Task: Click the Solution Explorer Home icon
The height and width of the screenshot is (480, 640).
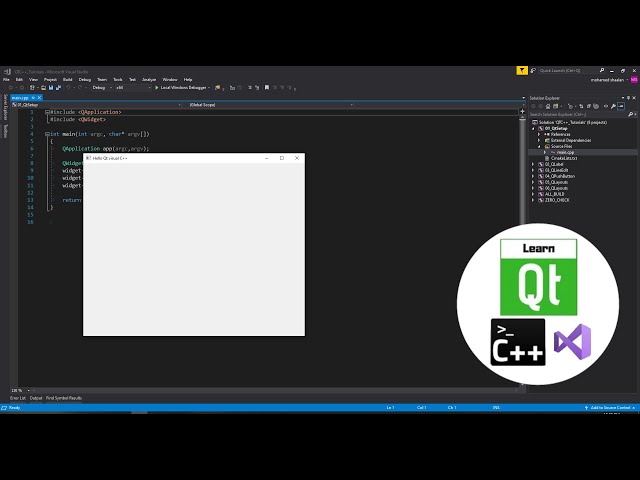Action: 548,107
